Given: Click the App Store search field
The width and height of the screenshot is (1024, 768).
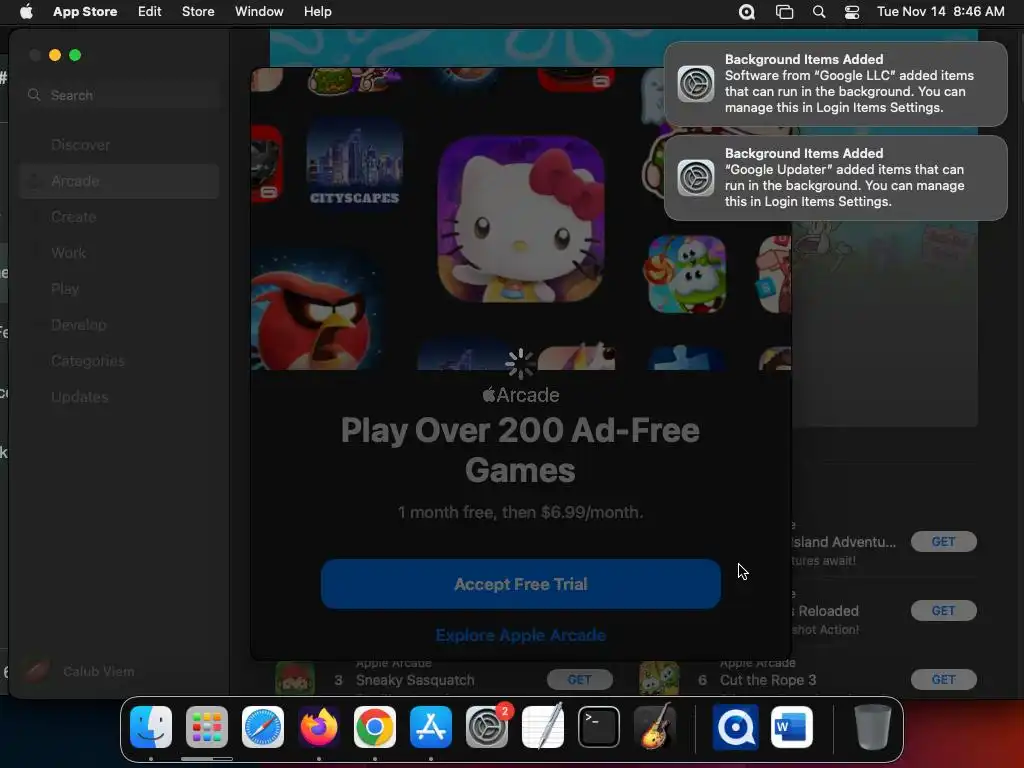Looking at the screenshot, I should (x=120, y=95).
